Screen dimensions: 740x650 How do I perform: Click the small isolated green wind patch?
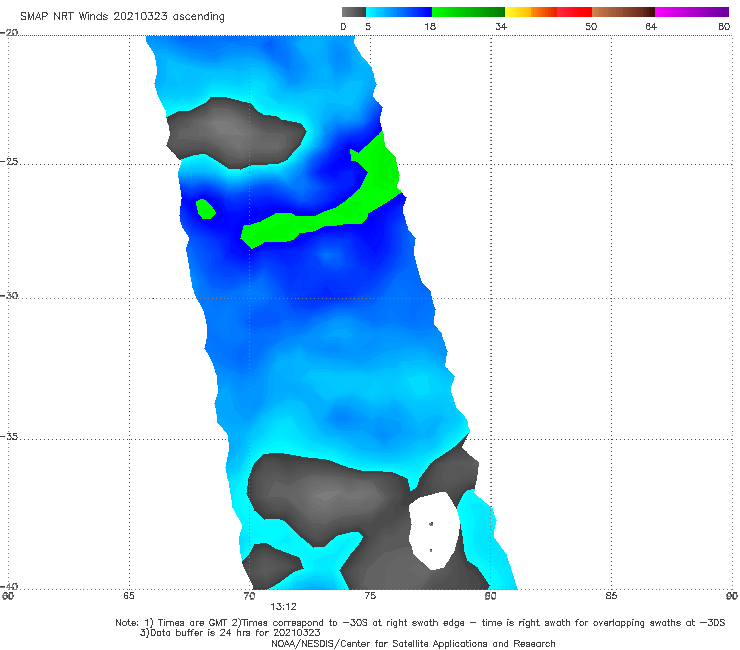click(206, 209)
